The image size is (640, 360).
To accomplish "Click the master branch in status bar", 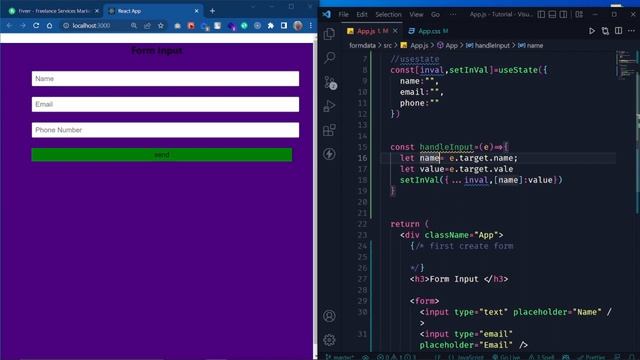I will click(340, 357).
